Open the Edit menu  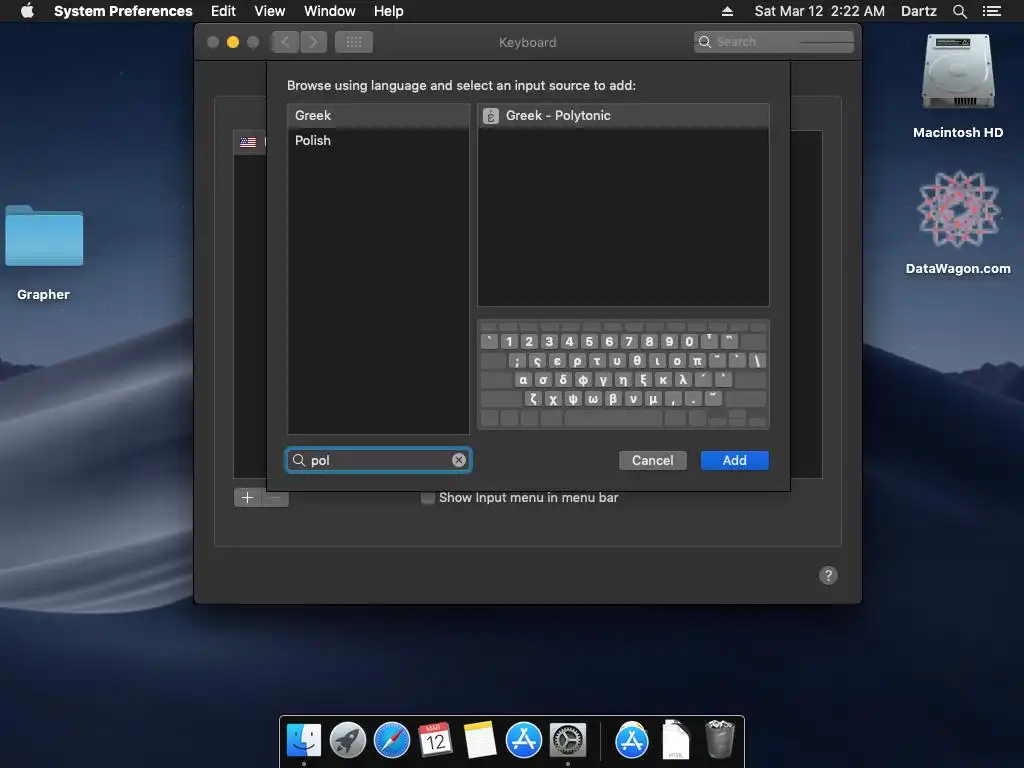223,11
